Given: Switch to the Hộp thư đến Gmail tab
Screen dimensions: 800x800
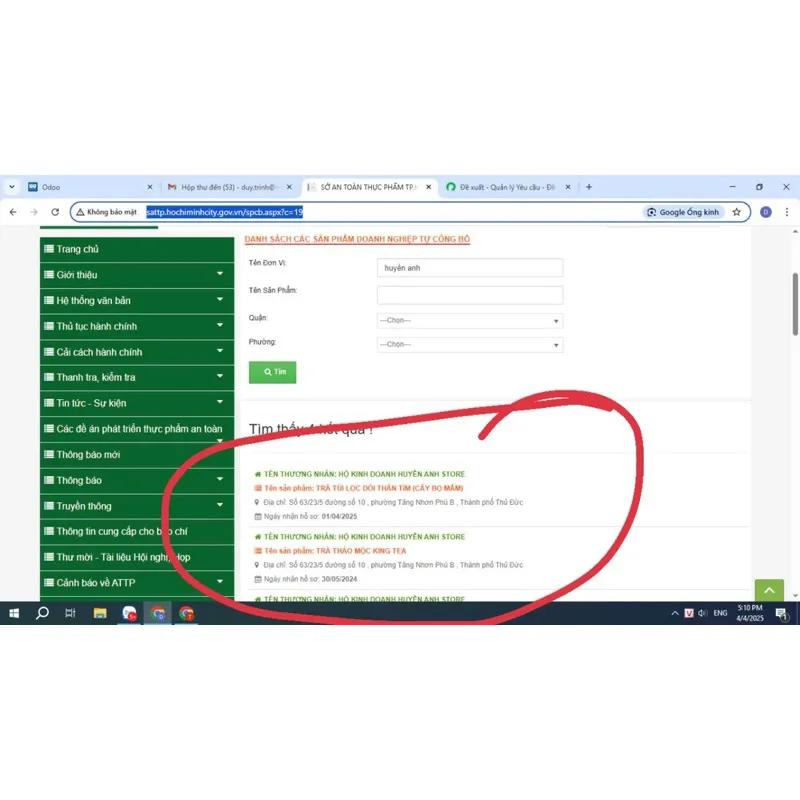Looking at the screenshot, I should click(x=230, y=187).
